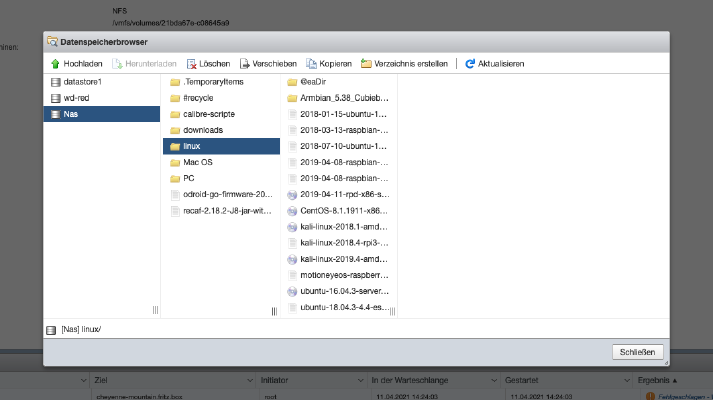Open Gestartet column dropdown arrow
The height and width of the screenshot is (400, 713).
pos(627,380)
